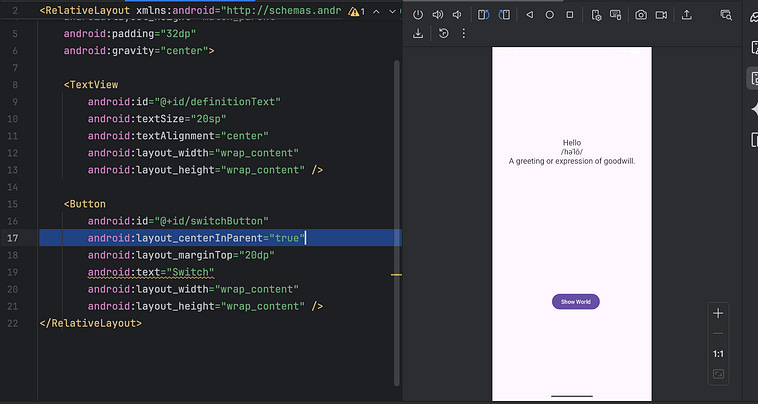Take an emulator screenshot with camera icon
The image size is (758, 404).
[641, 15]
